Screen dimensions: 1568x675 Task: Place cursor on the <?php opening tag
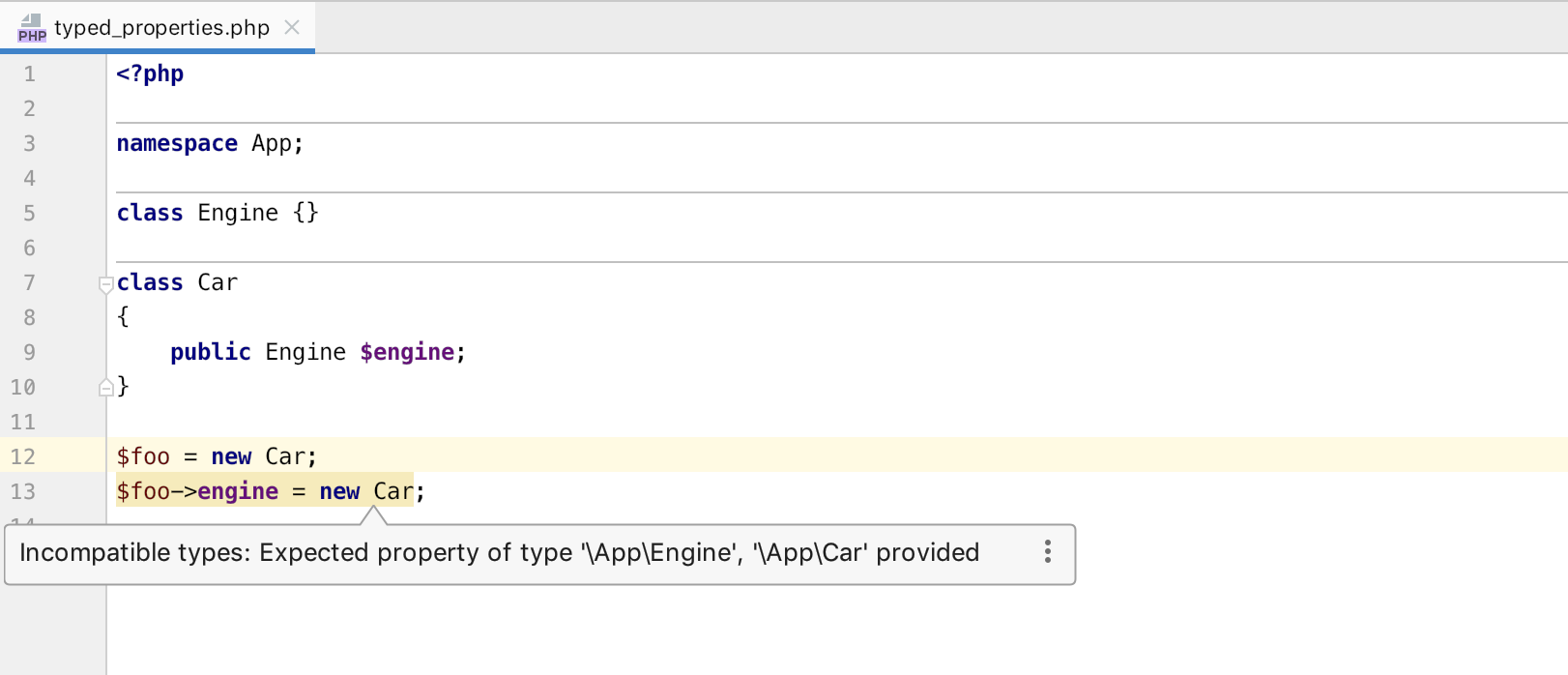coord(150,73)
